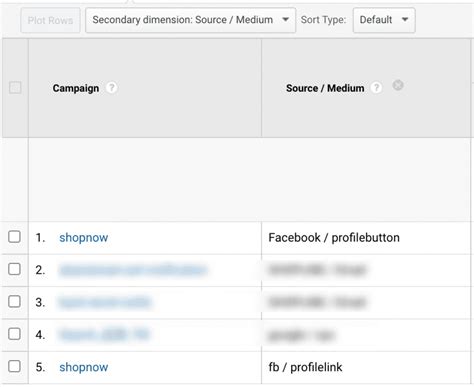Check the box for row 2

coord(14,269)
